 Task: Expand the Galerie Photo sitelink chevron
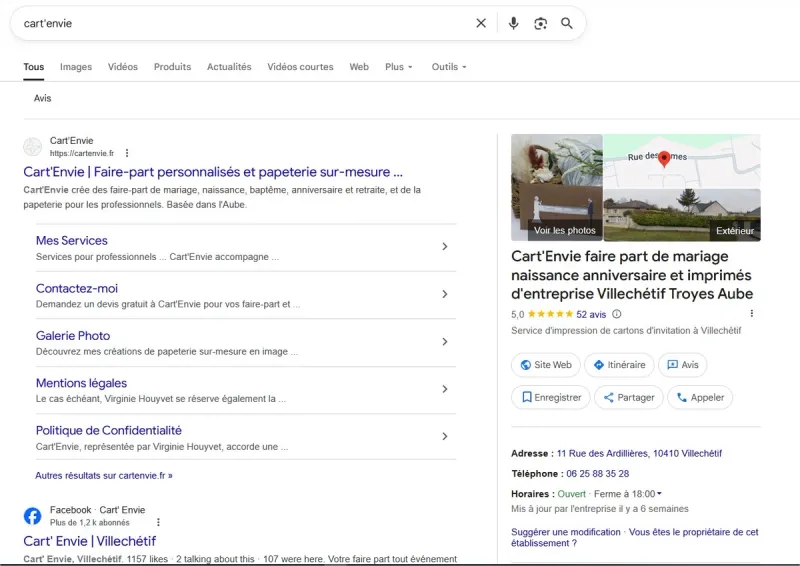pos(445,341)
